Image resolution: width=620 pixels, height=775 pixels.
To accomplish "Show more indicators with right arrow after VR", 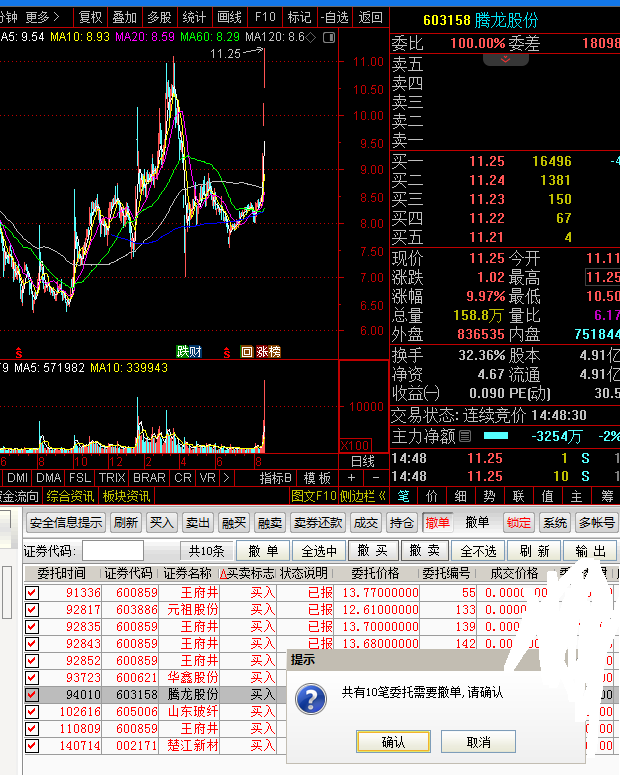I will [226, 478].
